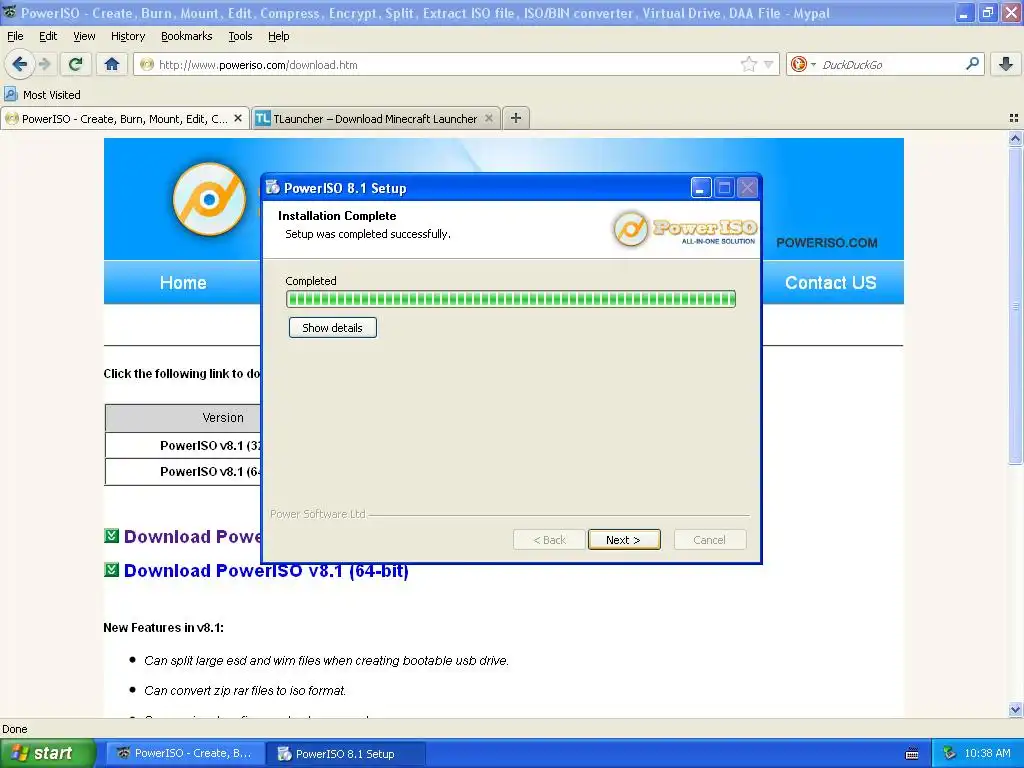Click the green download icon beside 64-bit link
This screenshot has width=1024, height=768.
[x=112, y=569]
